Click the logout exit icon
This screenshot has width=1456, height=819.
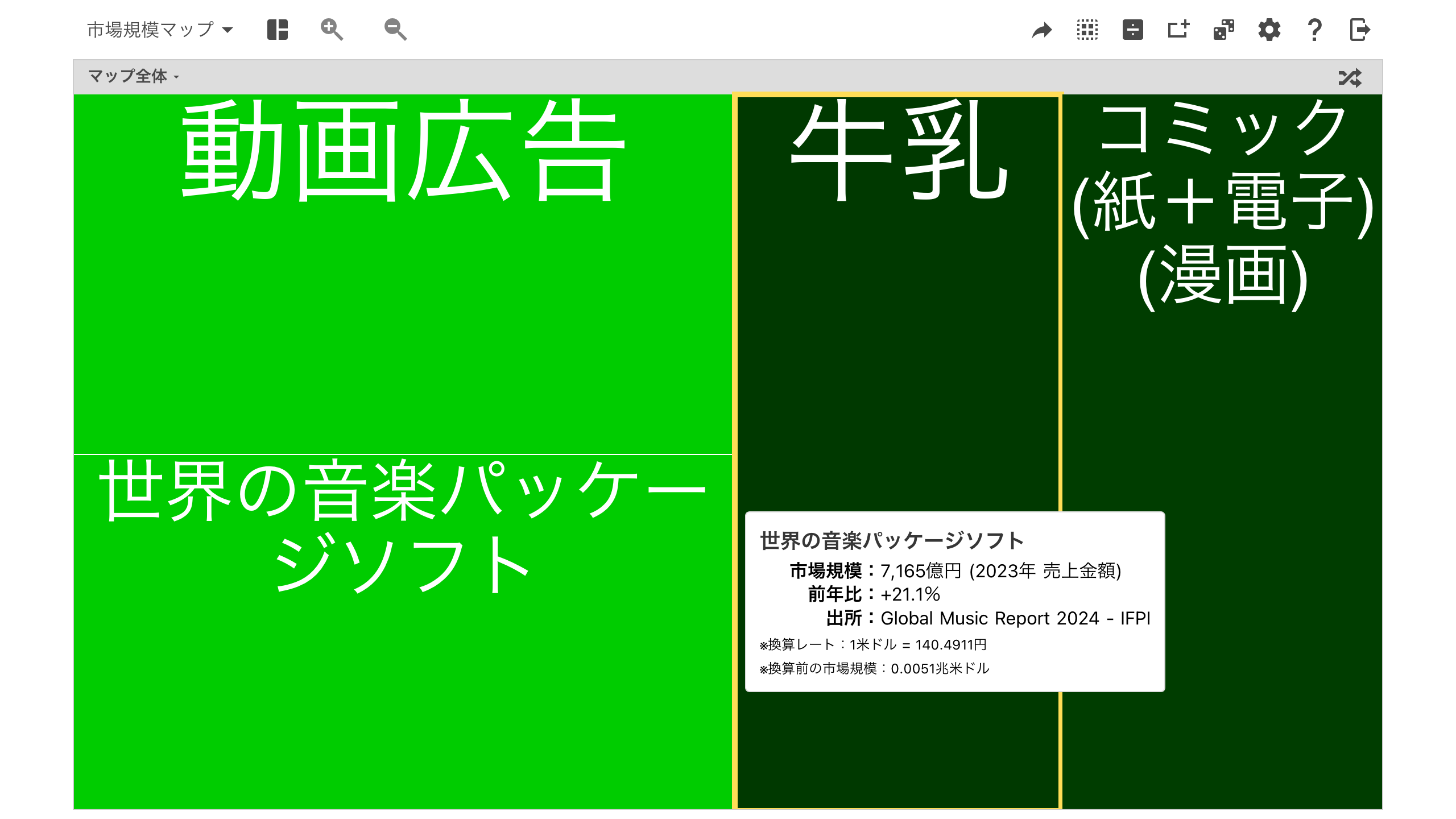(1360, 30)
